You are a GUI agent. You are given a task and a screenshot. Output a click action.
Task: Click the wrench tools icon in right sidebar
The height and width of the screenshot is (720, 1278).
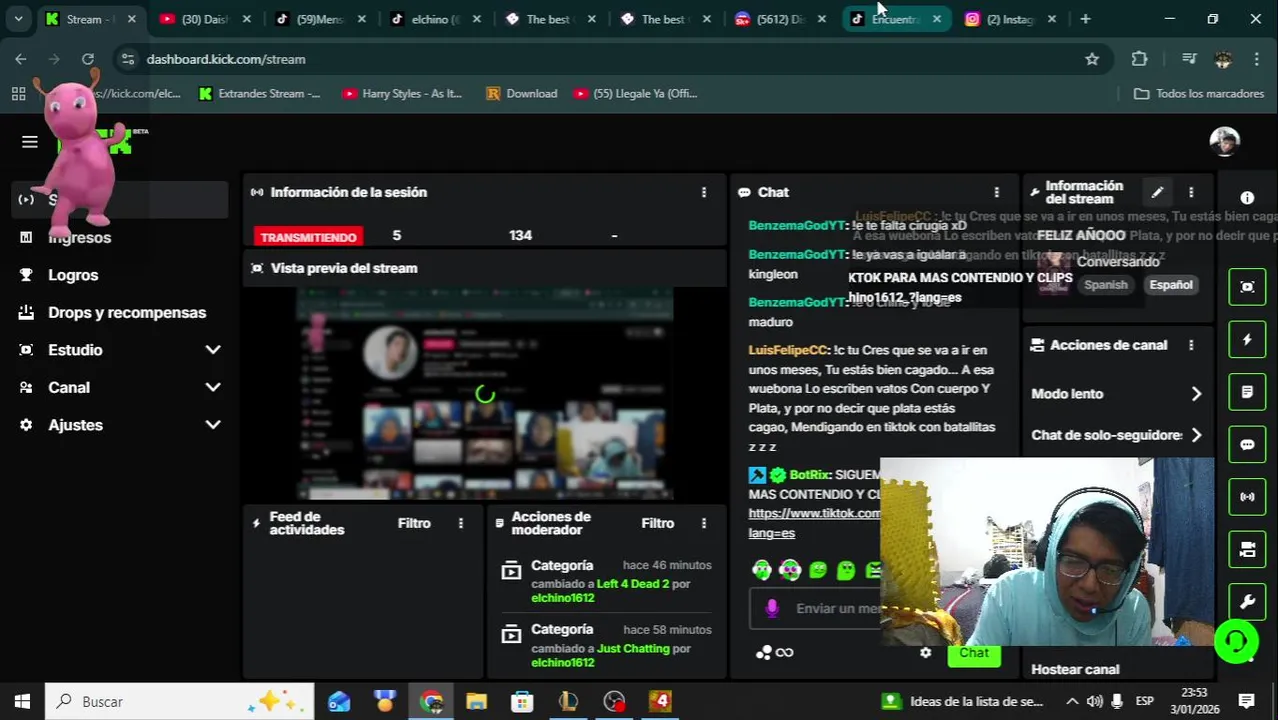[x=1247, y=601]
